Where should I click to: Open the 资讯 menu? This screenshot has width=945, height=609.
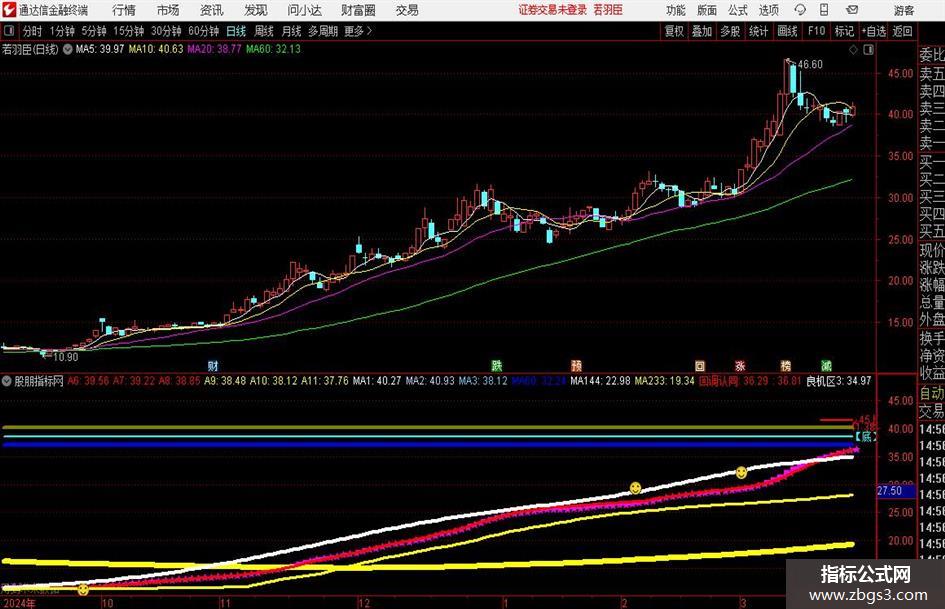click(x=212, y=10)
